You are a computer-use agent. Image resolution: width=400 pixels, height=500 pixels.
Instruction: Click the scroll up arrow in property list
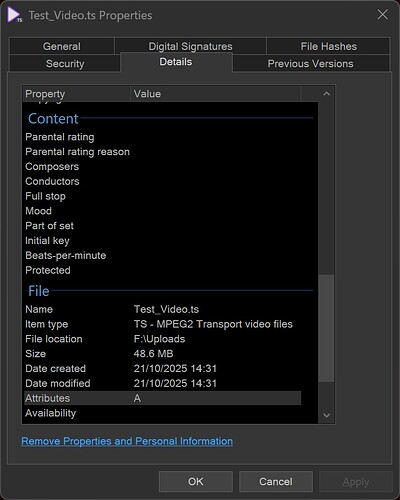point(326,94)
